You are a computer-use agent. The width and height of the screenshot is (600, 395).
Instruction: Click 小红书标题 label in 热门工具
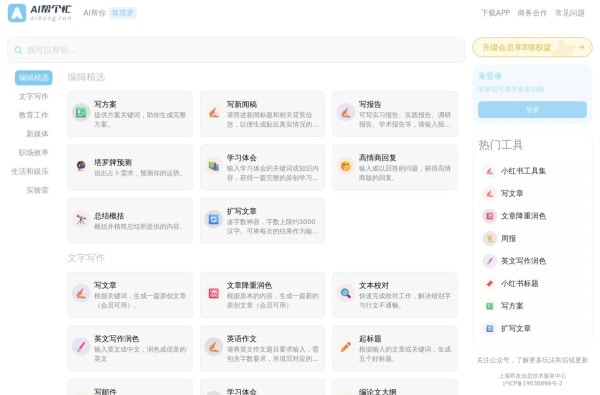tap(520, 284)
